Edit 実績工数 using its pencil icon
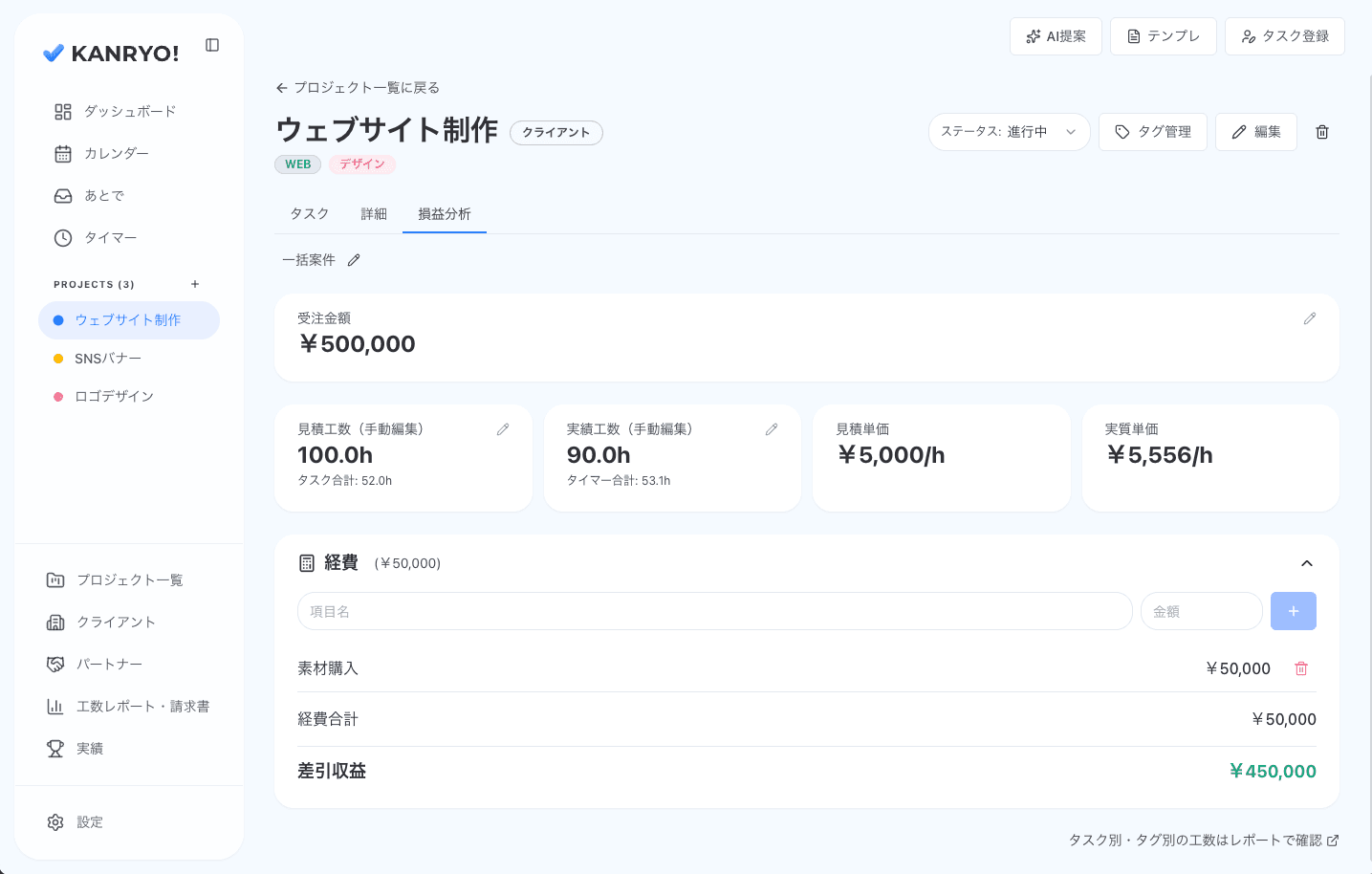The height and width of the screenshot is (874, 1372). coord(772,429)
